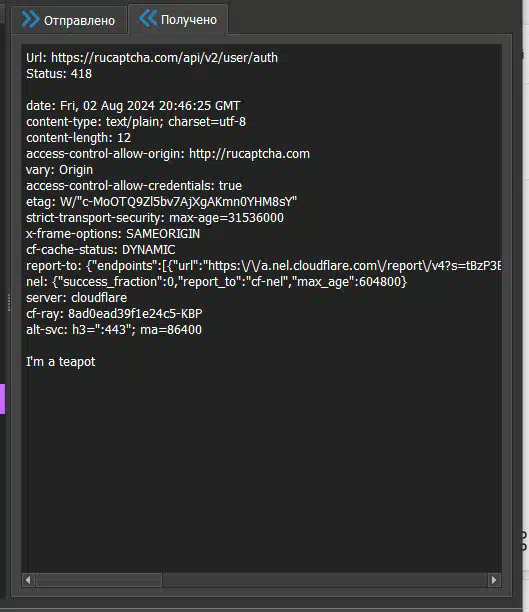The width and height of the screenshot is (529, 612).
Task: Click the horizontal scrollbar thumb
Action: click(x=99, y=580)
